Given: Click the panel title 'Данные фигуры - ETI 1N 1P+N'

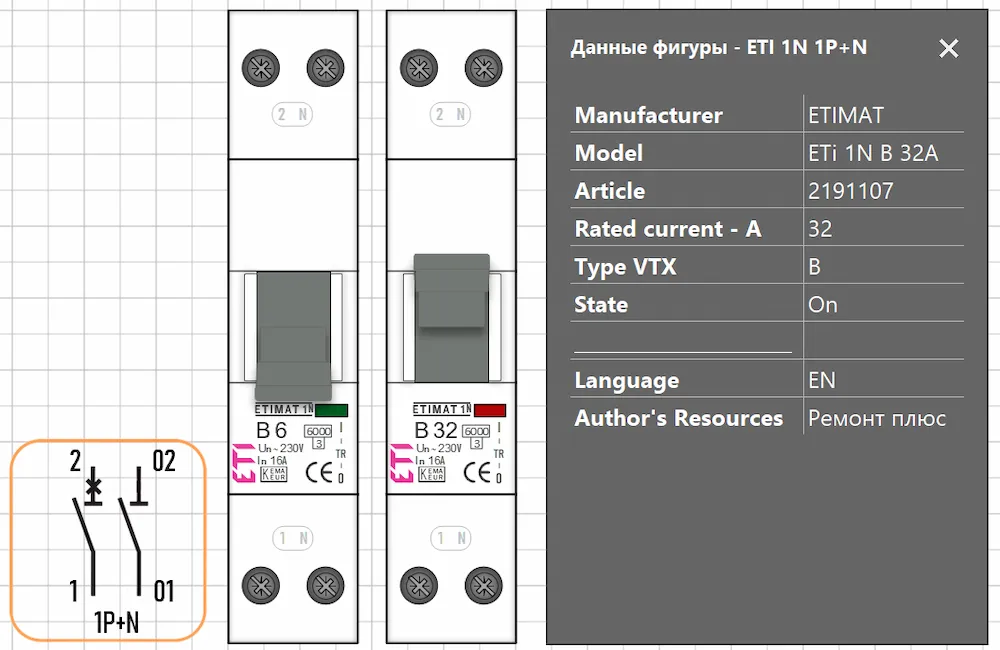Looking at the screenshot, I should tap(719, 48).
